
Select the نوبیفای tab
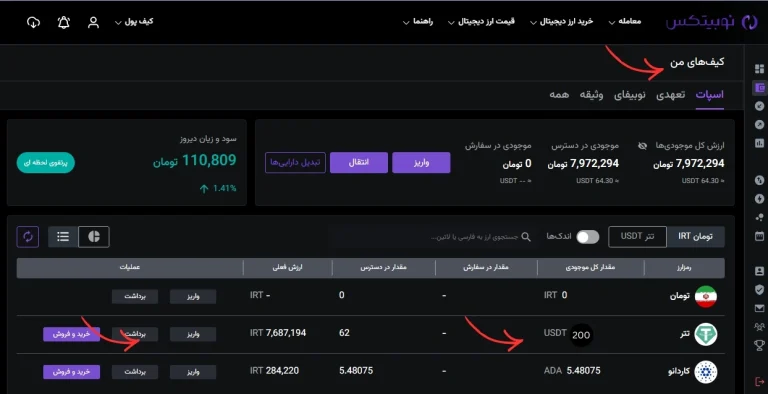tap(630, 95)
